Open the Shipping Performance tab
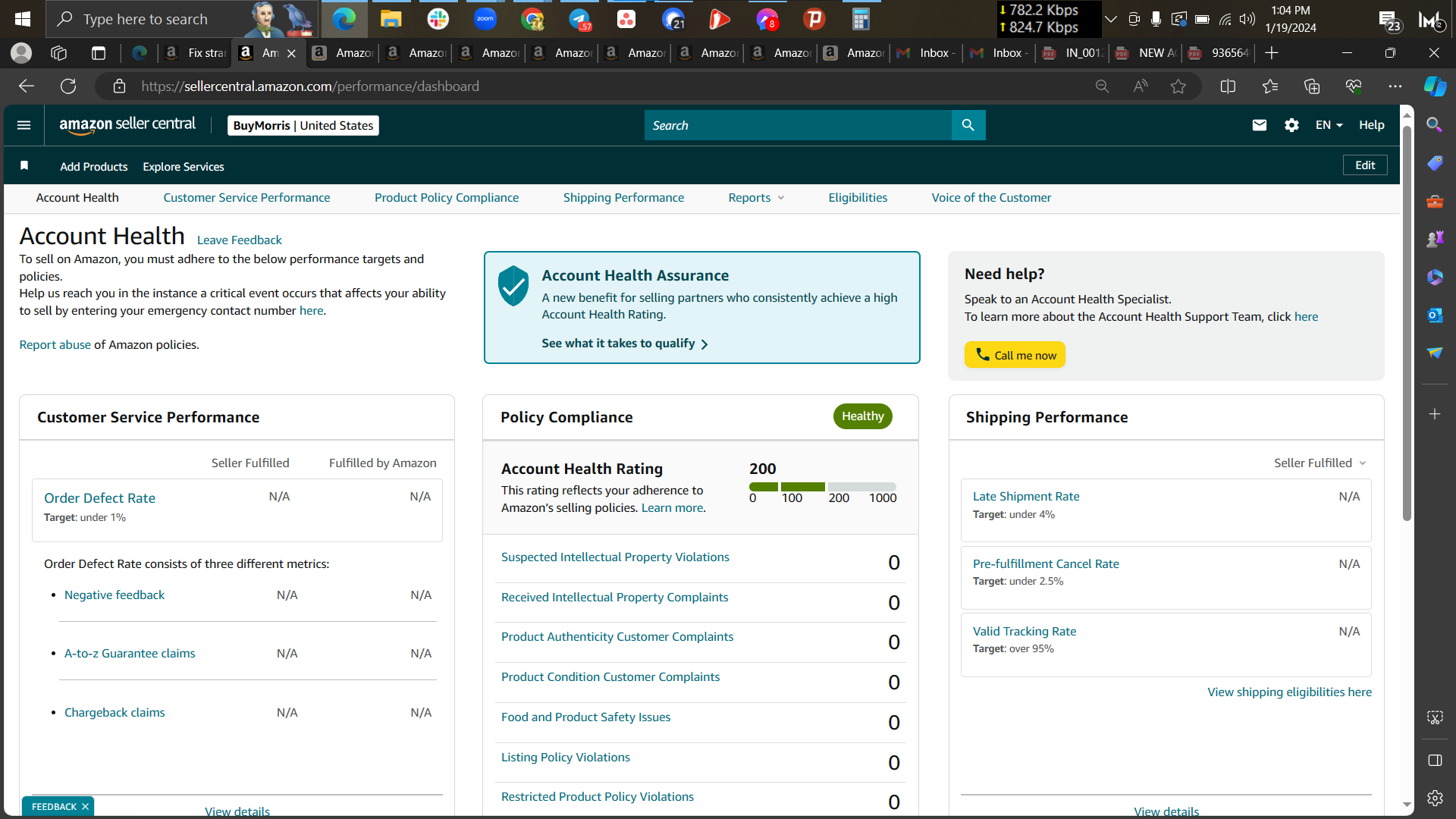1456x819 pixels. (623, 198)
